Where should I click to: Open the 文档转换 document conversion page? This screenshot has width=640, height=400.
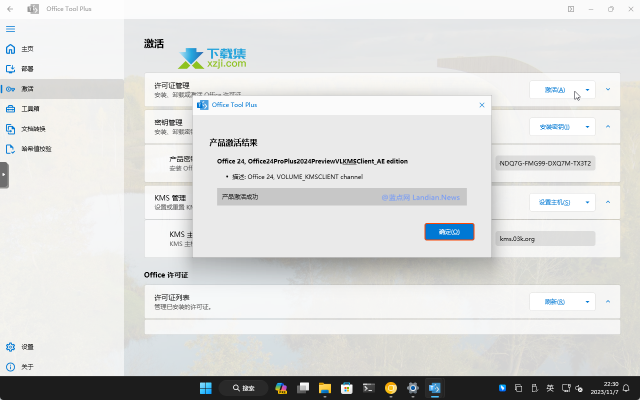pyautogui.click(x=62, y=129)
